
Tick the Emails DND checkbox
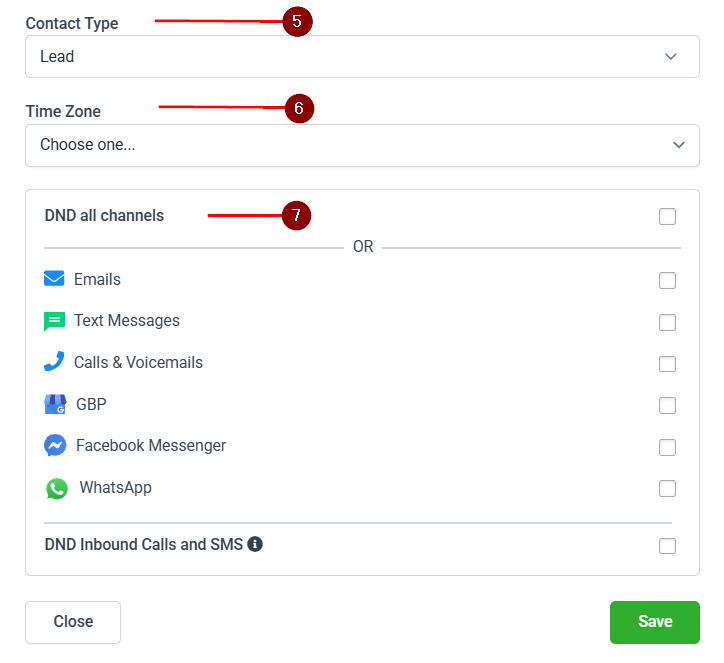point(667,281)
